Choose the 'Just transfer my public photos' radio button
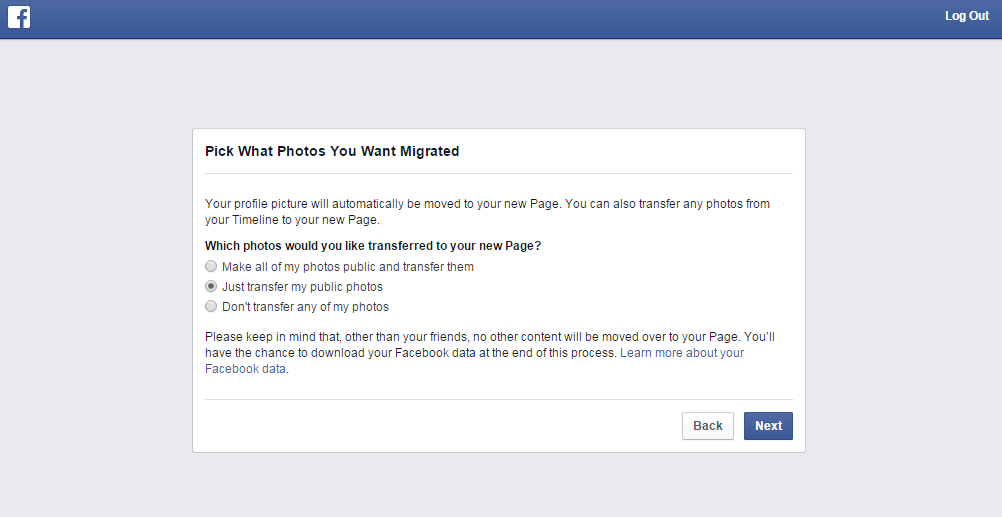Screen dimensions: 1002x517 (210, 287)
